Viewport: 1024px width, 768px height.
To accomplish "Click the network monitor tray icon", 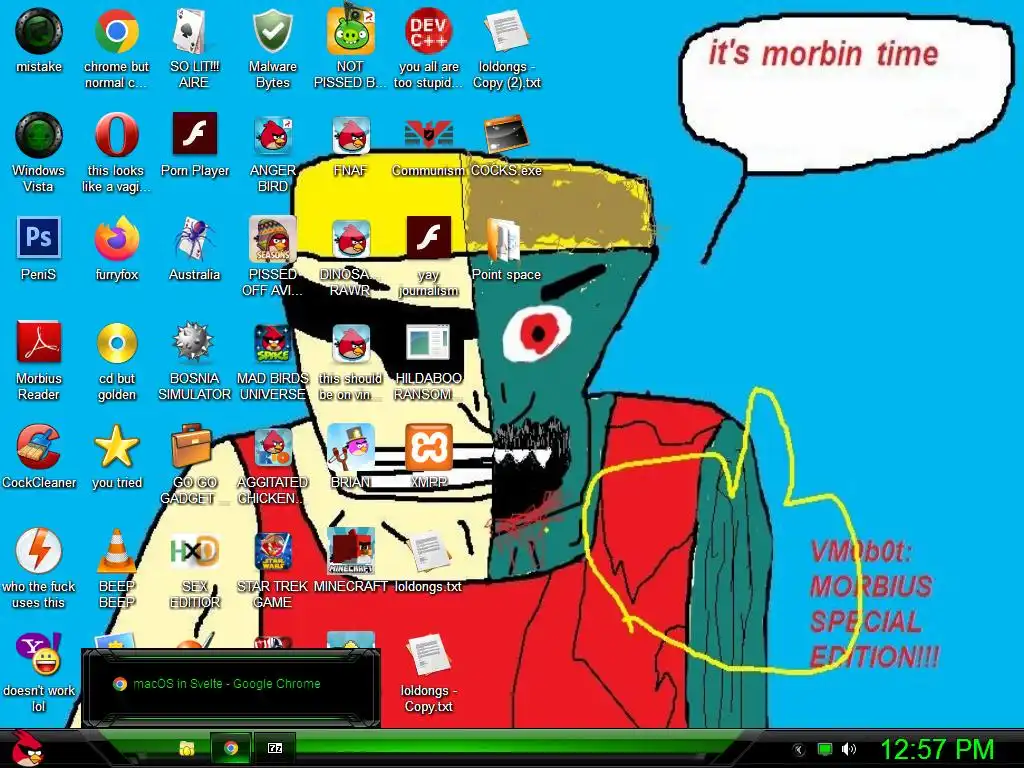I will pyautogui.click(x=825, y=749).
